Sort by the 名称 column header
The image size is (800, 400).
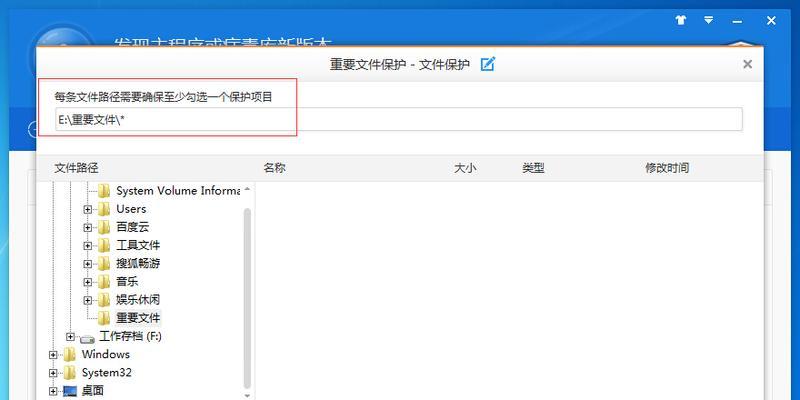click(274, 168)
